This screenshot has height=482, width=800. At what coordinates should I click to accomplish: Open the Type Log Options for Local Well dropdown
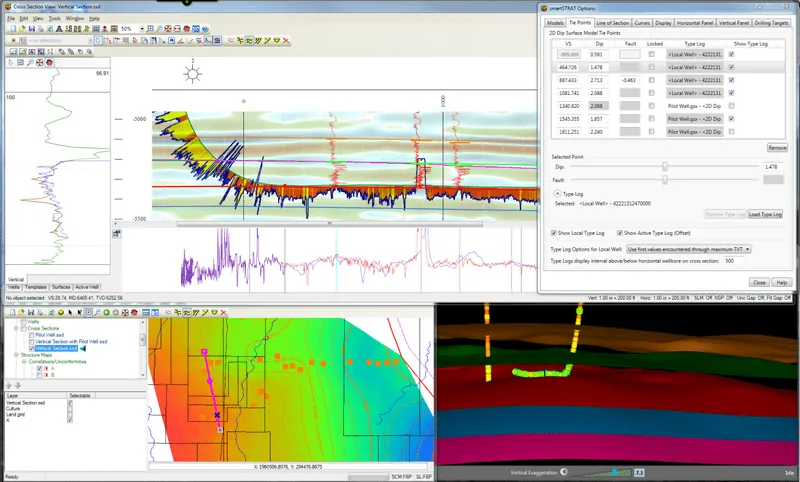(689, 249)
